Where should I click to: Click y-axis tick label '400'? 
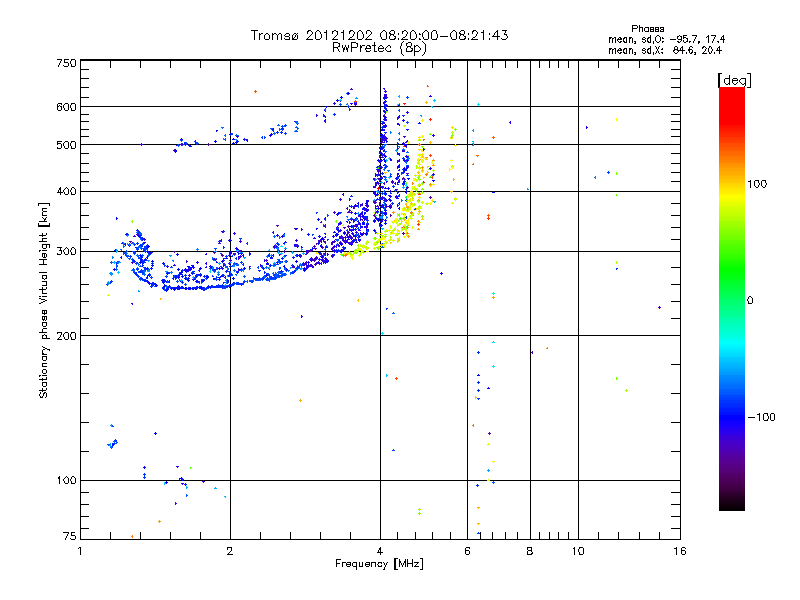coord(67,191)
